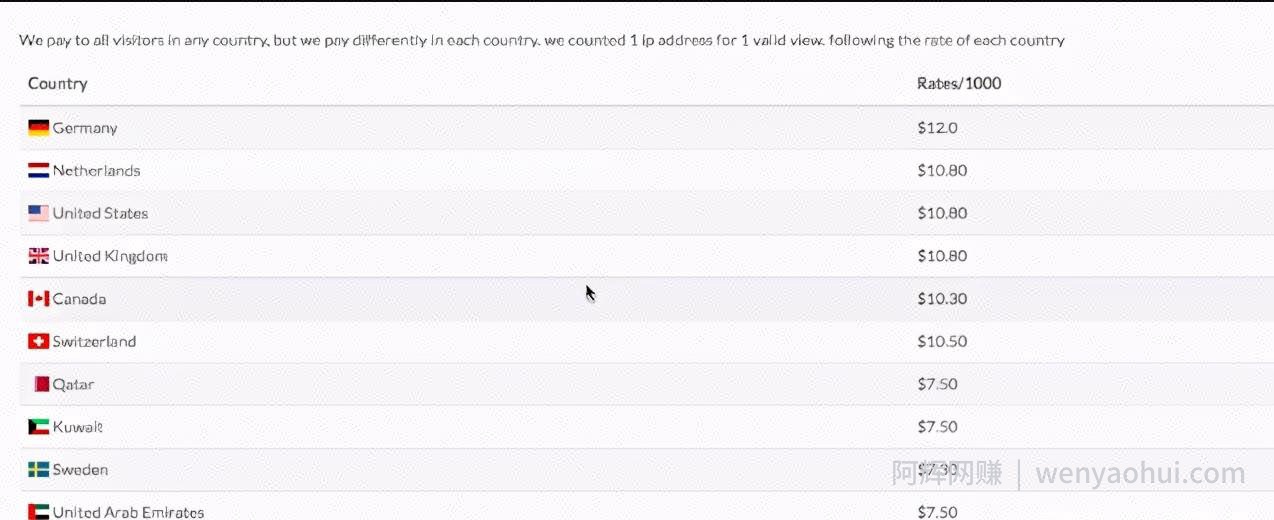Click the Qatar flag icon

pos(41,384)
